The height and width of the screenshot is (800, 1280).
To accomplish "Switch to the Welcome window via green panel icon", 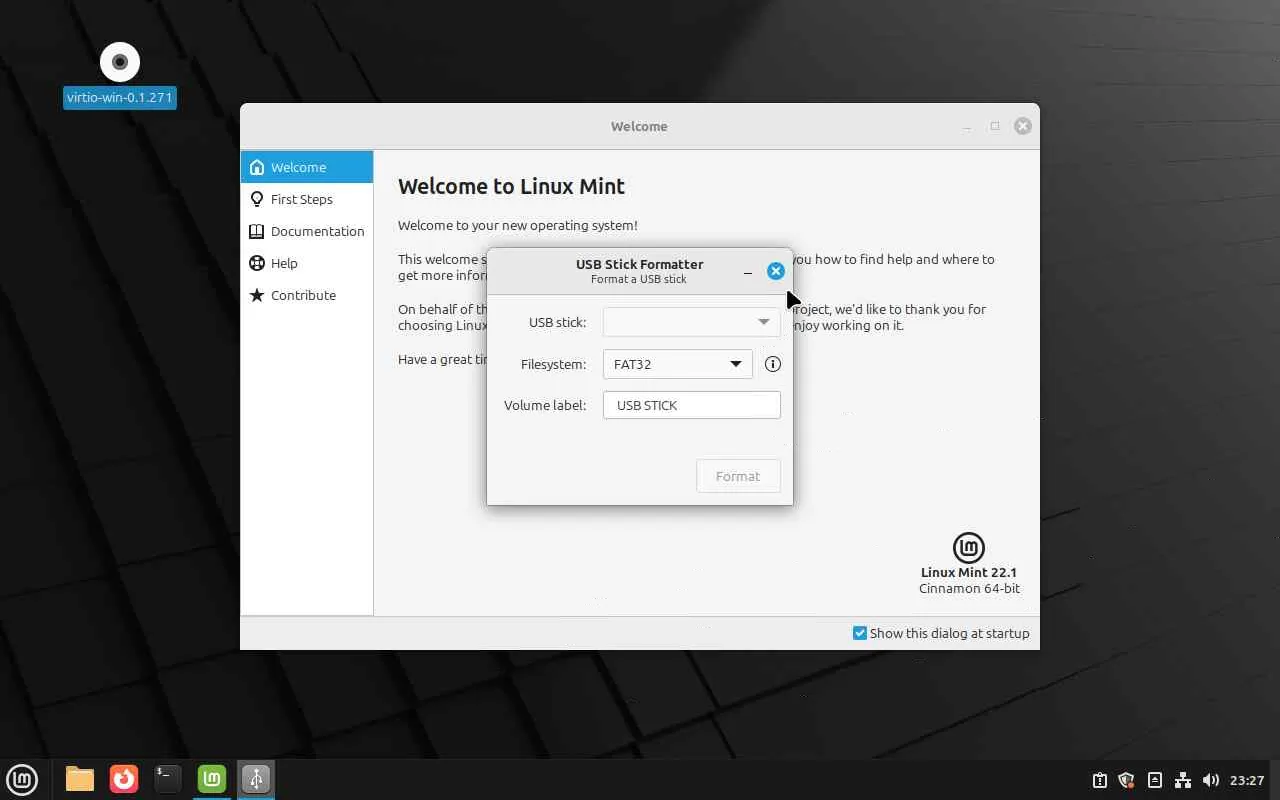I will [x=212, y=779].
